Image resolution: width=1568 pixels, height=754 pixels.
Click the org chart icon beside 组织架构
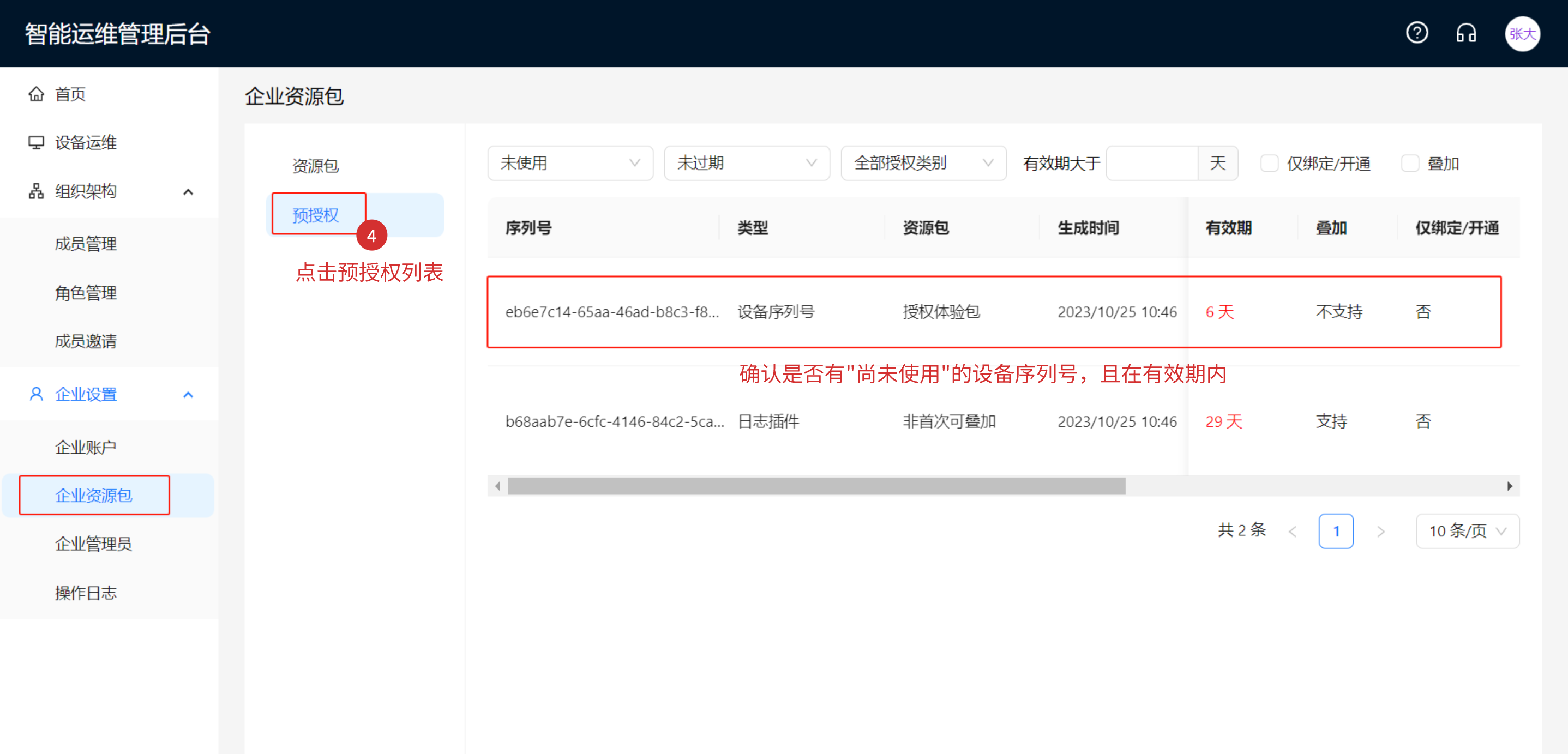[37, 191]
